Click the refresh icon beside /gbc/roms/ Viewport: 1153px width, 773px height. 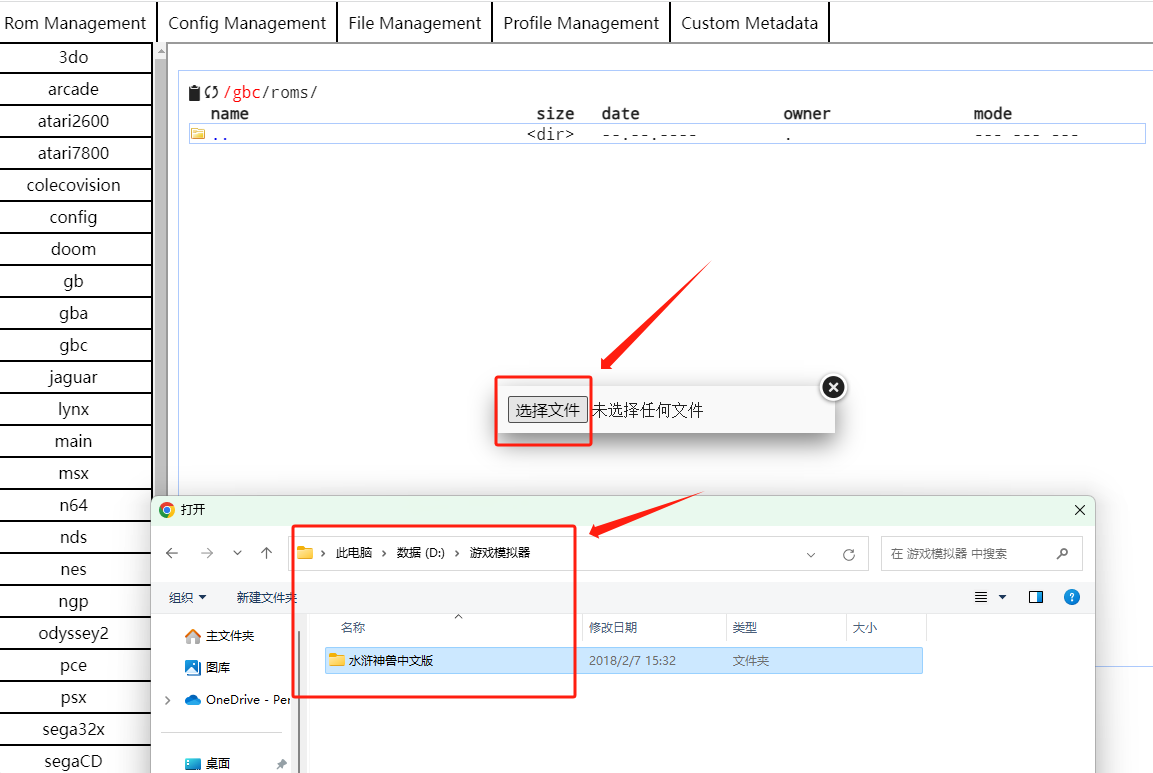click(x=212, y=93)
